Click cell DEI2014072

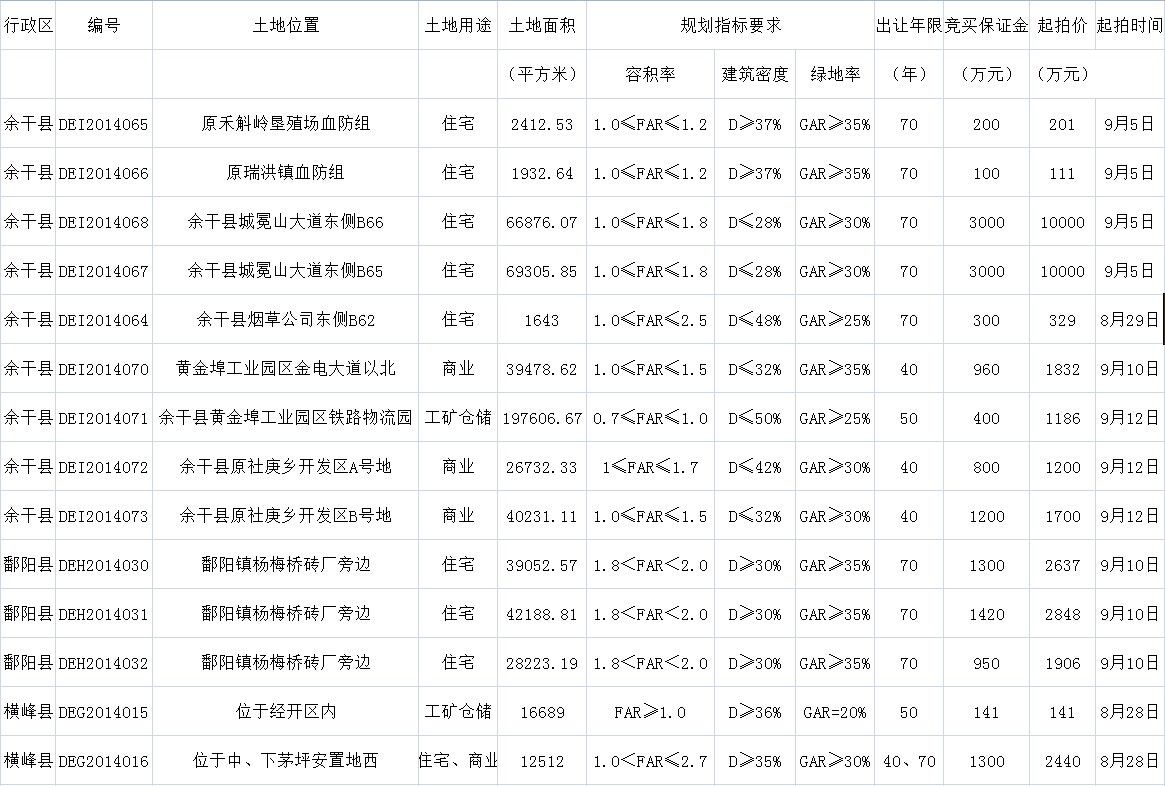104,467
